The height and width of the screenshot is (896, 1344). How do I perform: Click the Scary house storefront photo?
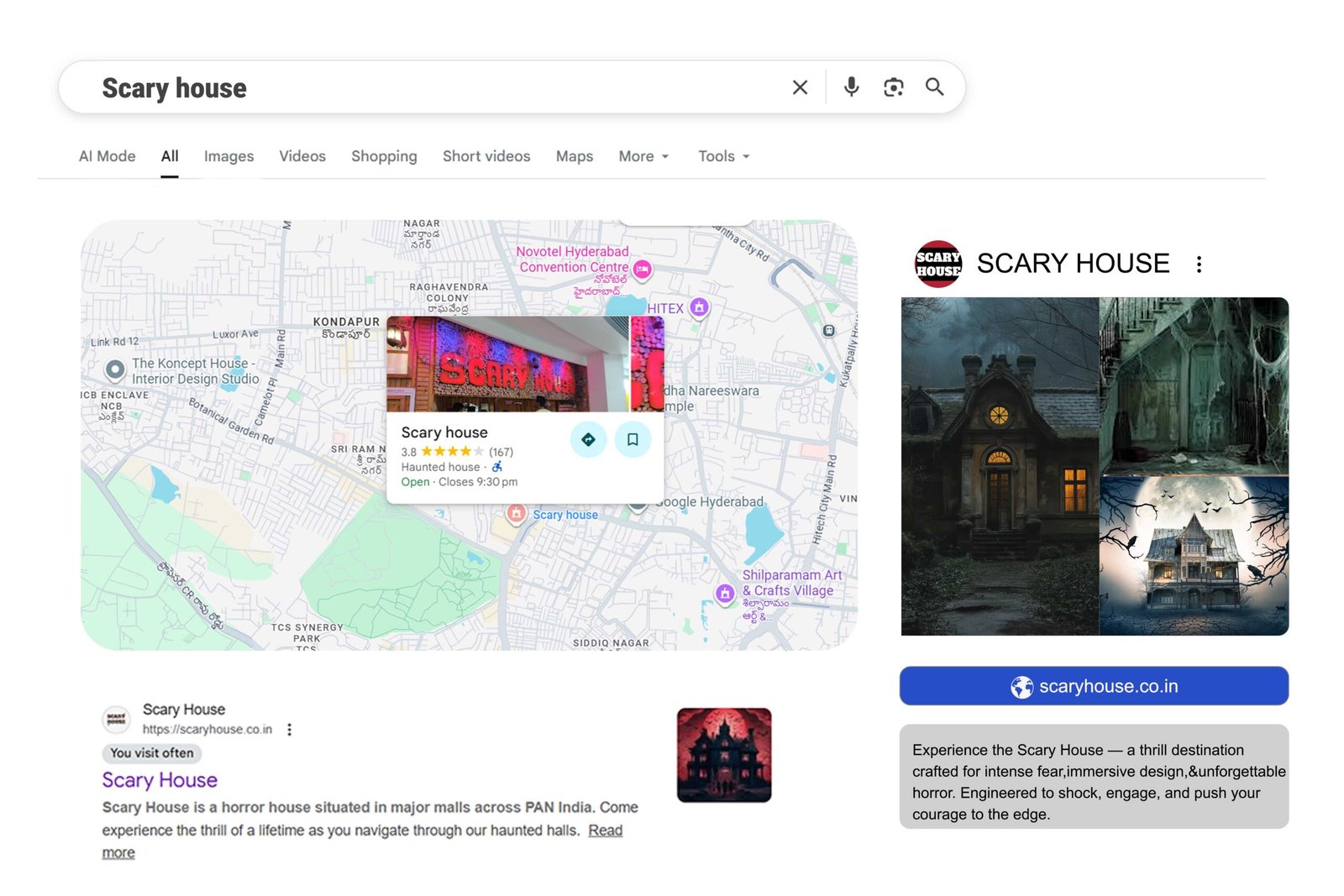507,364
